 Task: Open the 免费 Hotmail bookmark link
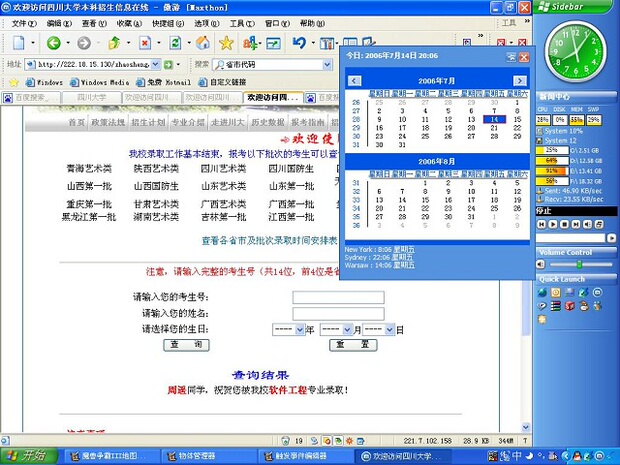(163, 82)
